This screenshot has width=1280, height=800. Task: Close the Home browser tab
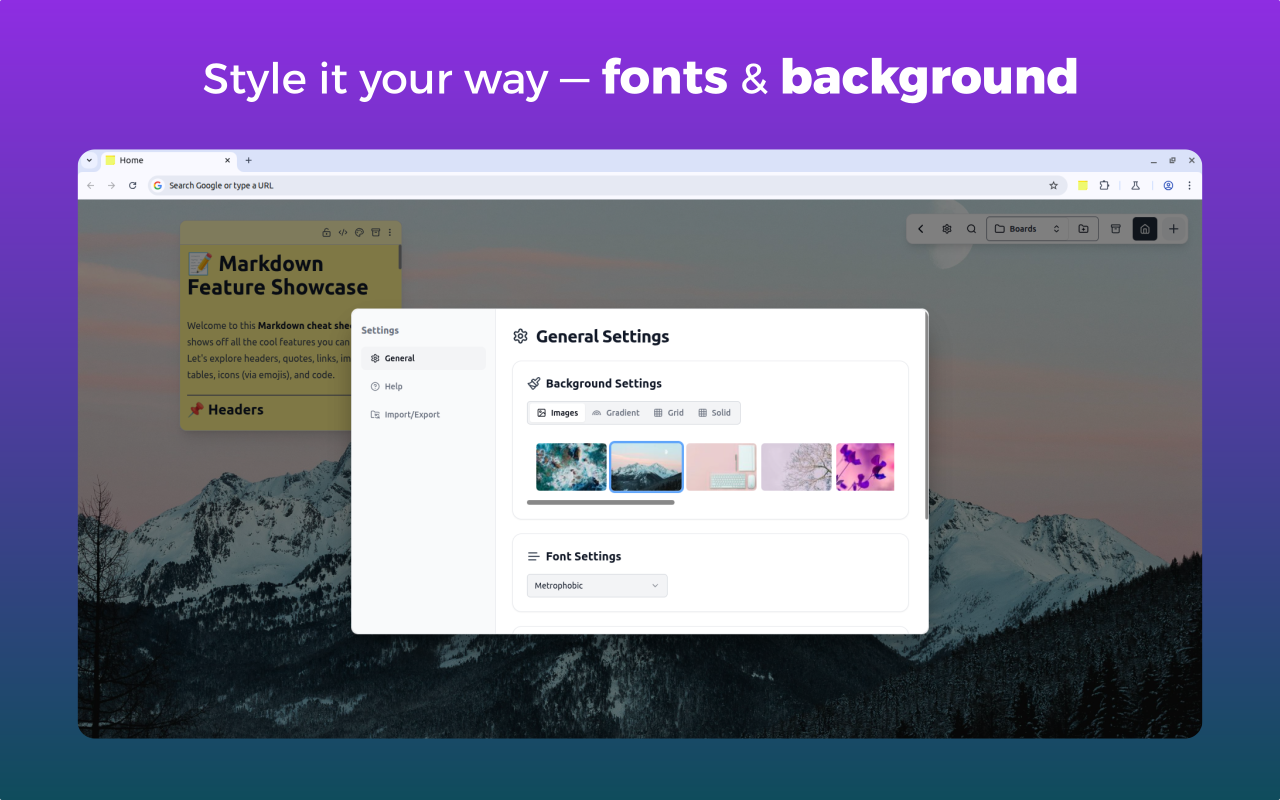click(x=227, y=160)
